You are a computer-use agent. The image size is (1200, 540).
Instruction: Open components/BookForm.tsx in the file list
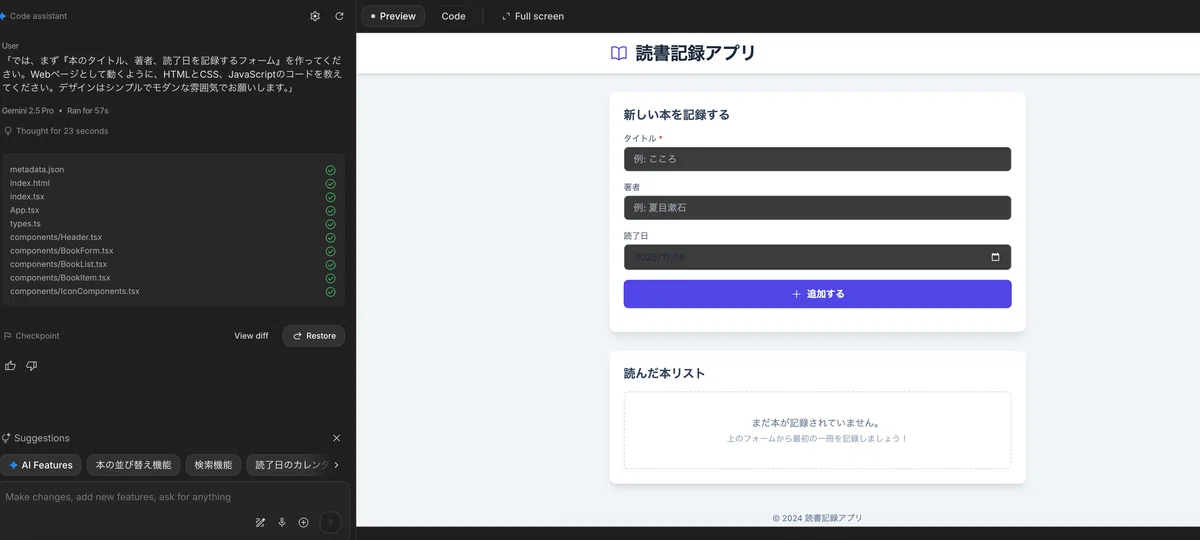[62, 251]
